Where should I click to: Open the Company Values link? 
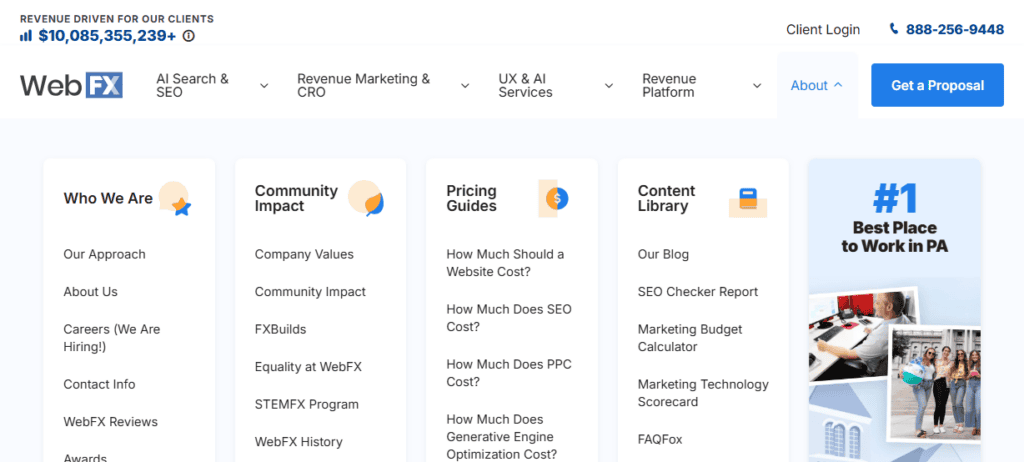click(304, 254)
